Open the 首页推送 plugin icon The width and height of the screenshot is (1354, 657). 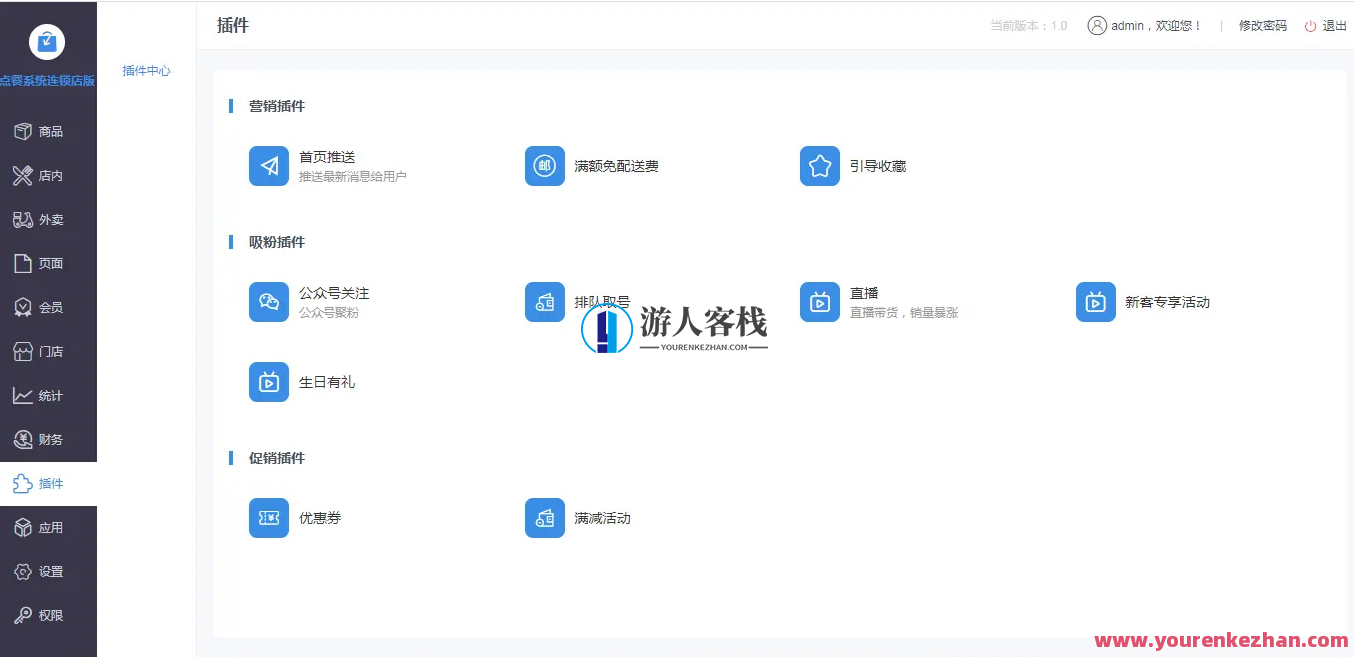pos(269,166)
